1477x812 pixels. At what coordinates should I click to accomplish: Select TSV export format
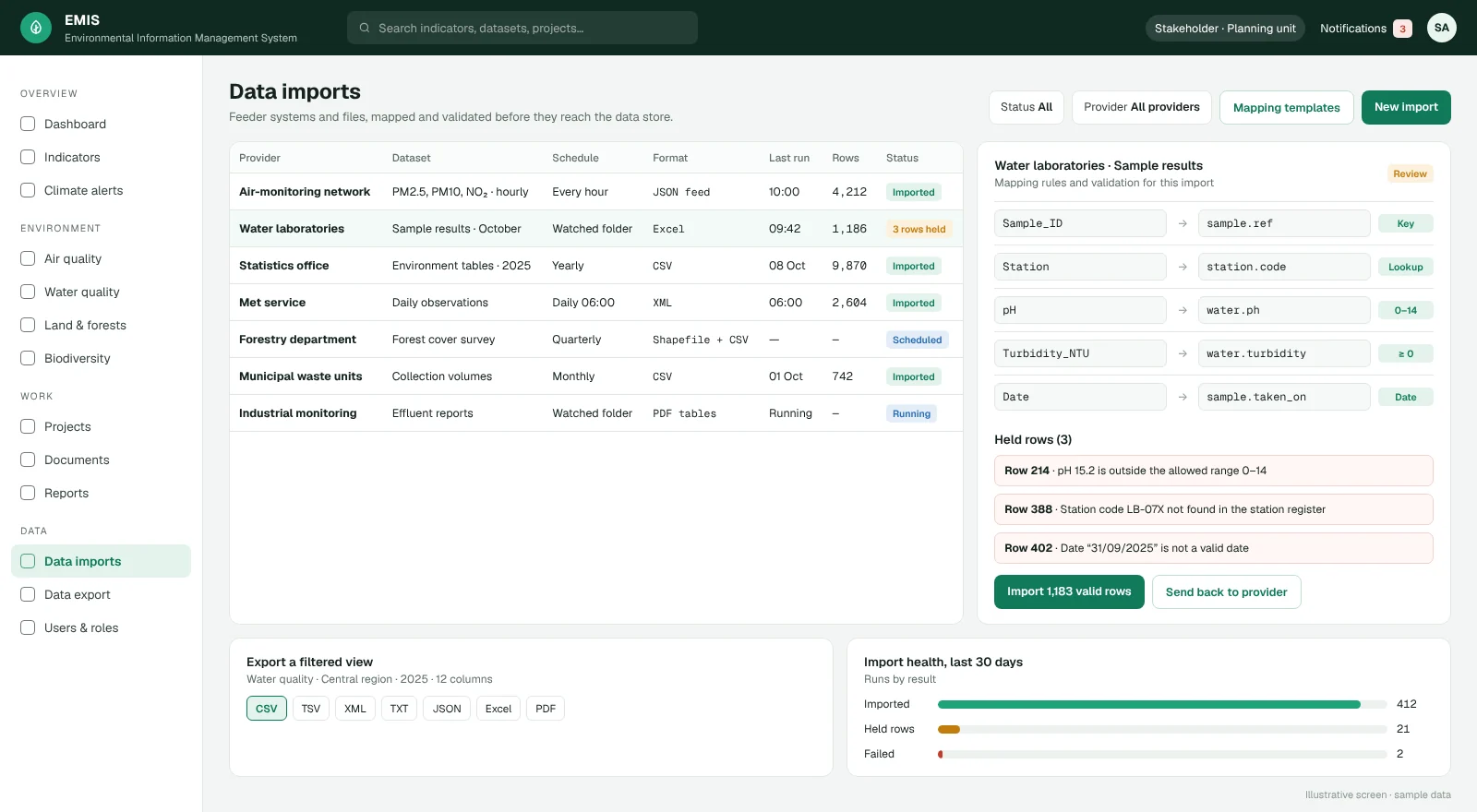click(311, 709)
